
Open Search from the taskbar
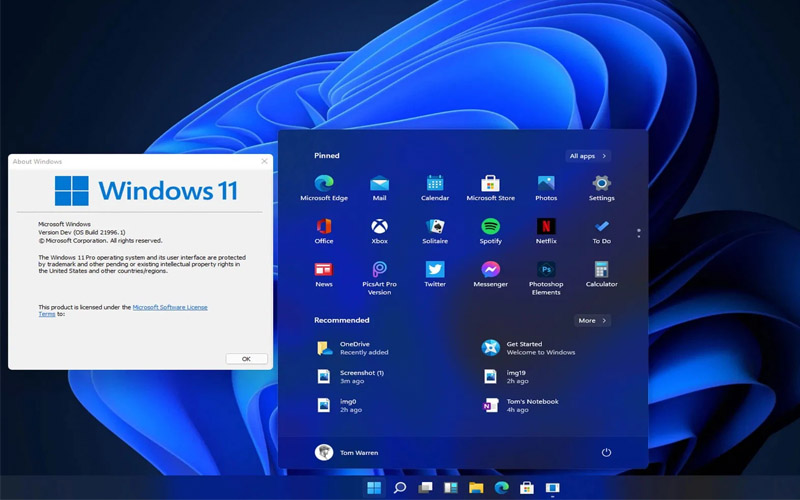[399, 488]
